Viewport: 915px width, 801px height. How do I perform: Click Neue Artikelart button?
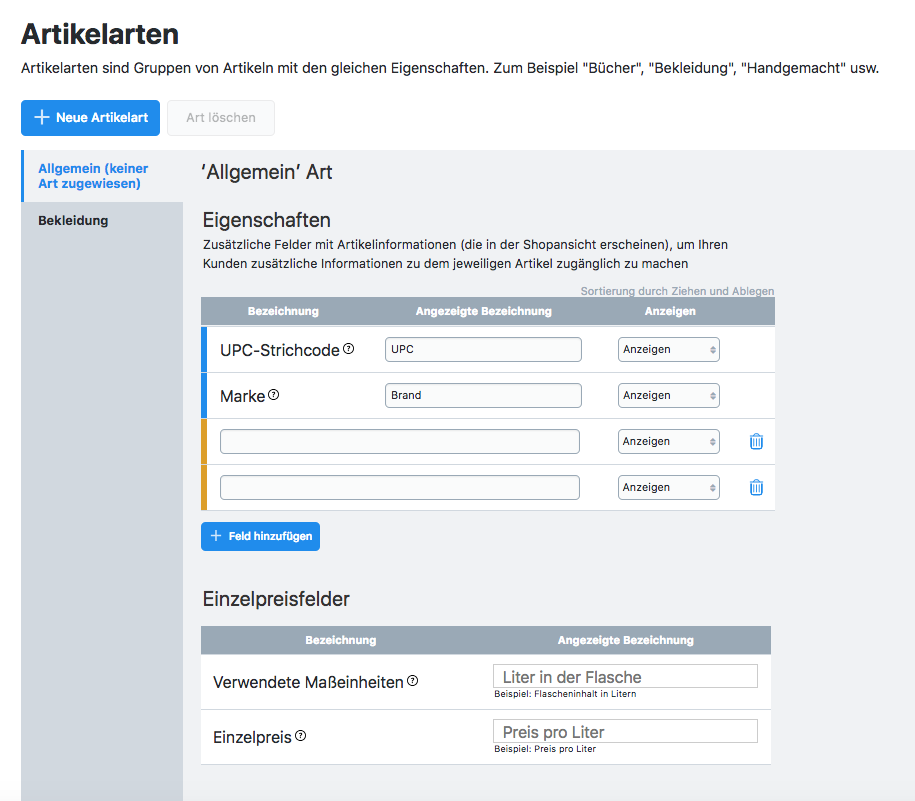[x=90, y=117]
